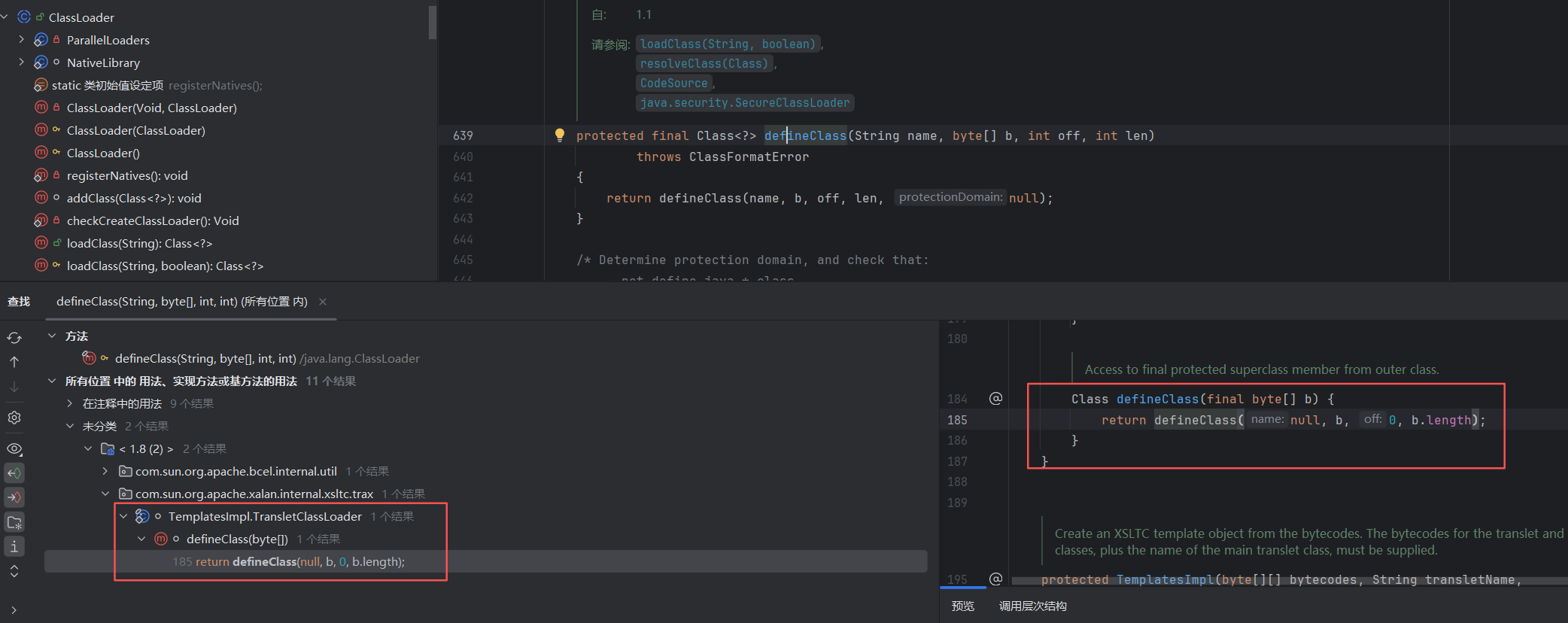Image resolution: width=1568 pixels, height=623 pixels.
Task: Open the loadClass(String, boolean) doc link
Action: click(728, 44)
